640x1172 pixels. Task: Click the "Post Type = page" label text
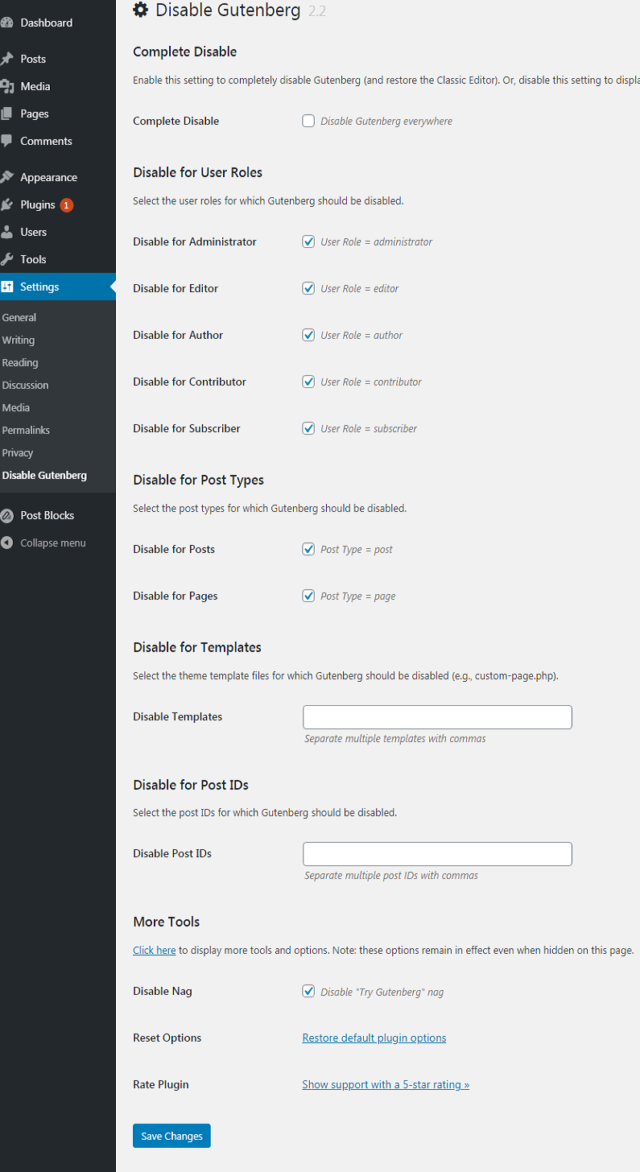point(358,596)
